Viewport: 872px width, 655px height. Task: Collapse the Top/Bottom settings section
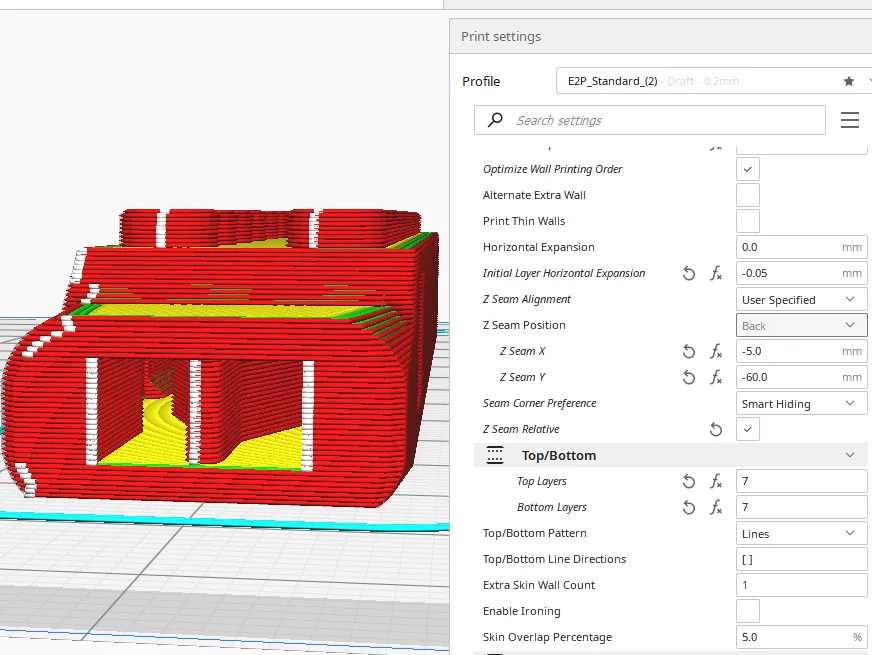coord(849,456)
